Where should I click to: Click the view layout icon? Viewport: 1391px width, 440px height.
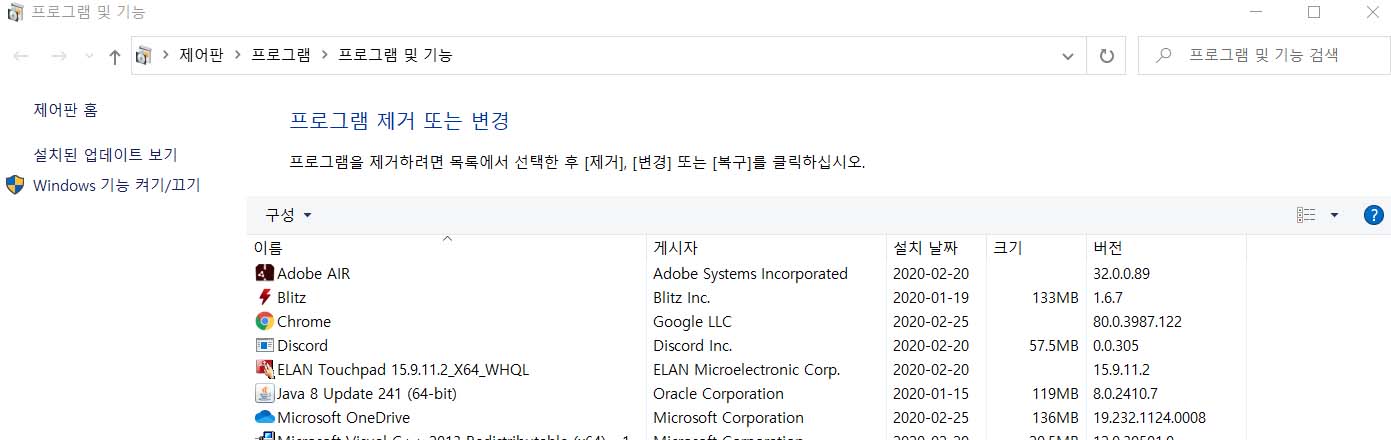[x=1306, y=215]
